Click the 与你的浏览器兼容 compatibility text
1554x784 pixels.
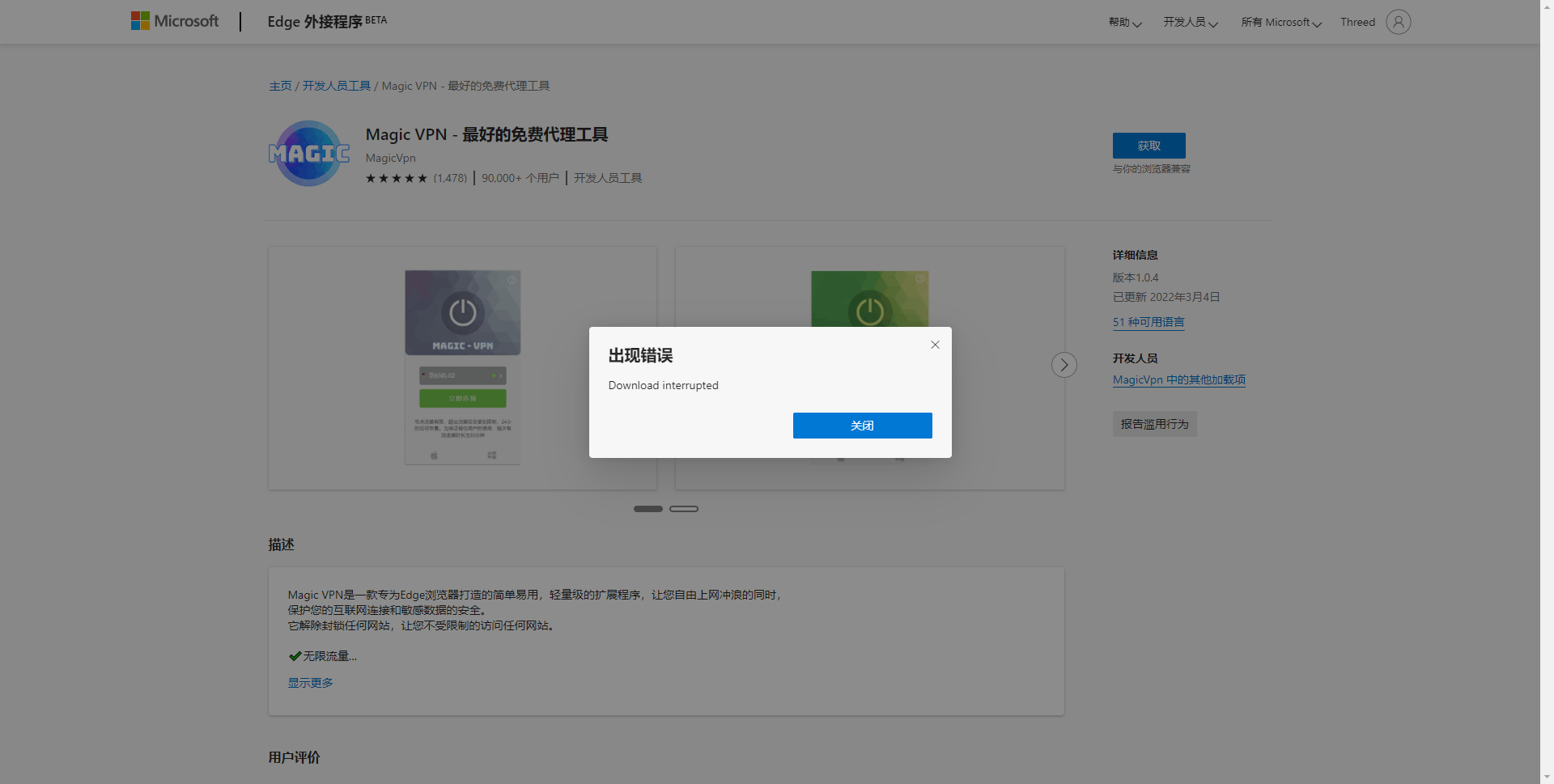tap(1151, 169)
